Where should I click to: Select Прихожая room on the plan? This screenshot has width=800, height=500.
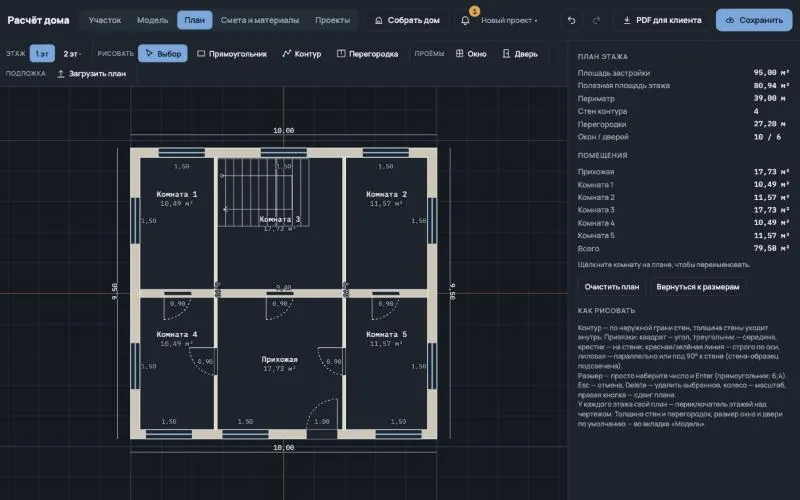280,359
